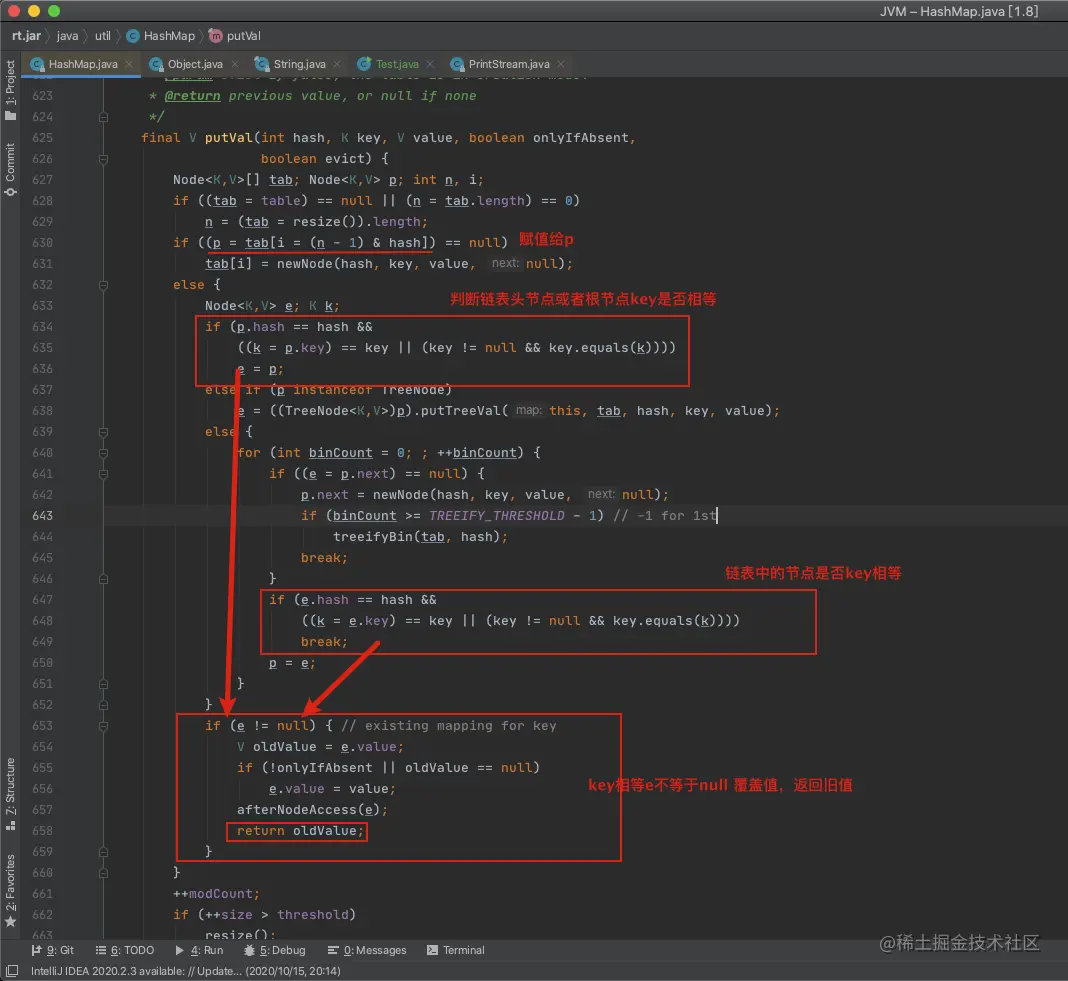The width and height of the screenshot is (1068, 981).
Task: Click the putVal method name in declaration
Action: point(229,138)
